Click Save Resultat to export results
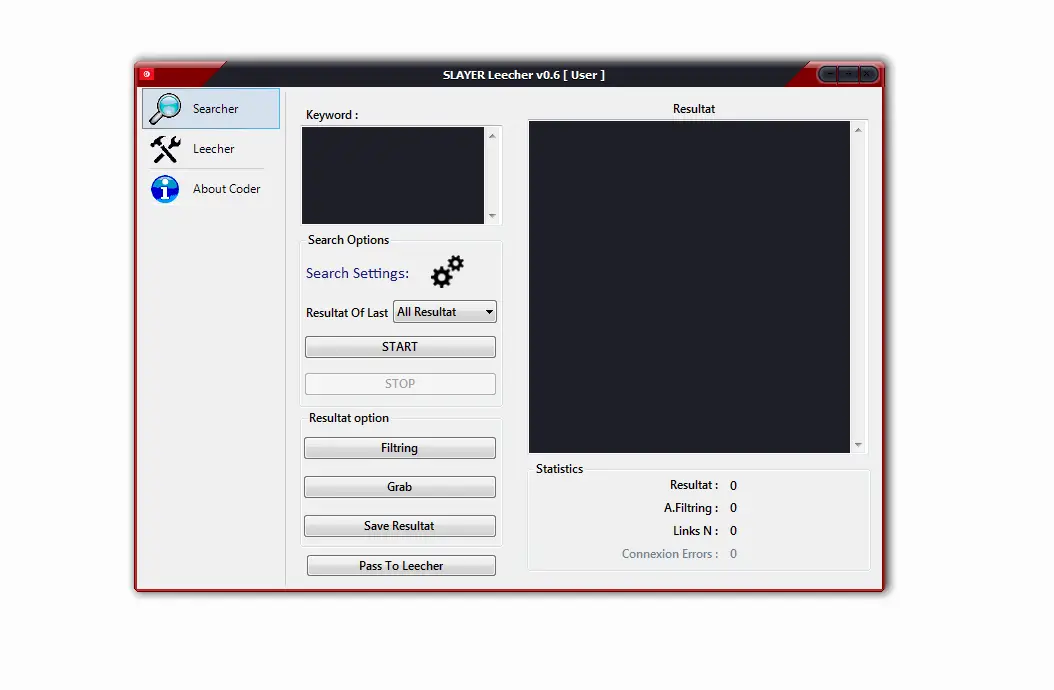 click(399, 525)
